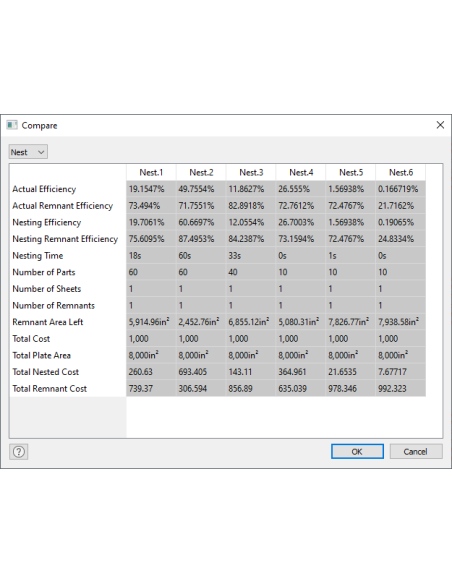Close the Compare dialog
This screenshot has width=452, height=584.
click(440, 125)
